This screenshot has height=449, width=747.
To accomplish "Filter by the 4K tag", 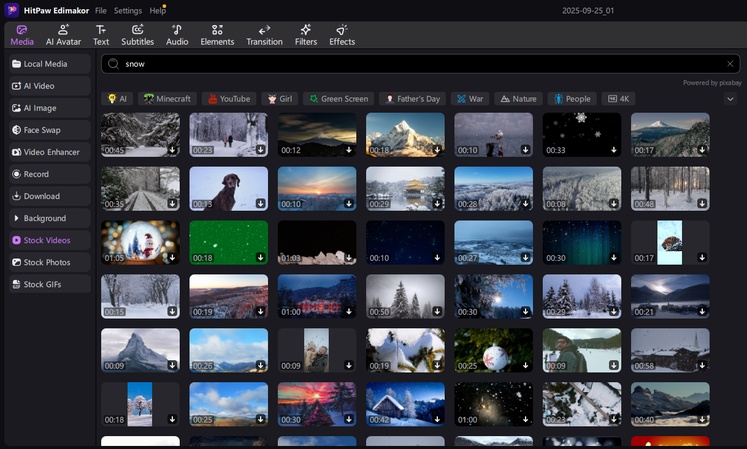I will 618,99.
